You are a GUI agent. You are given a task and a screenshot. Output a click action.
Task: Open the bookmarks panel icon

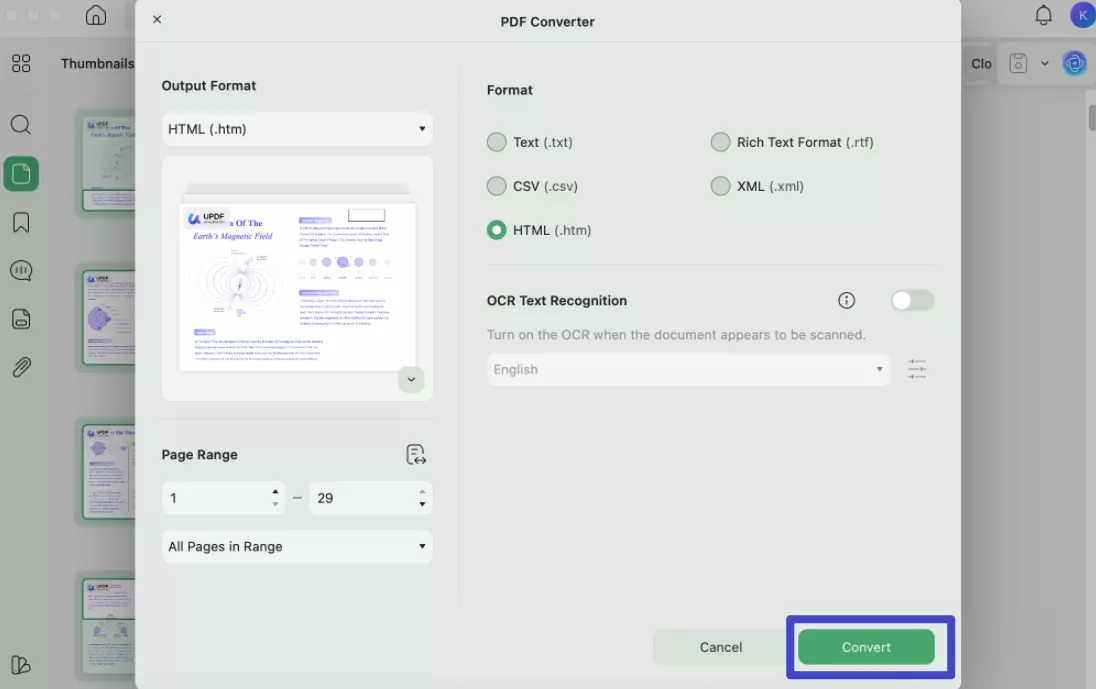(x=21, y=222)
